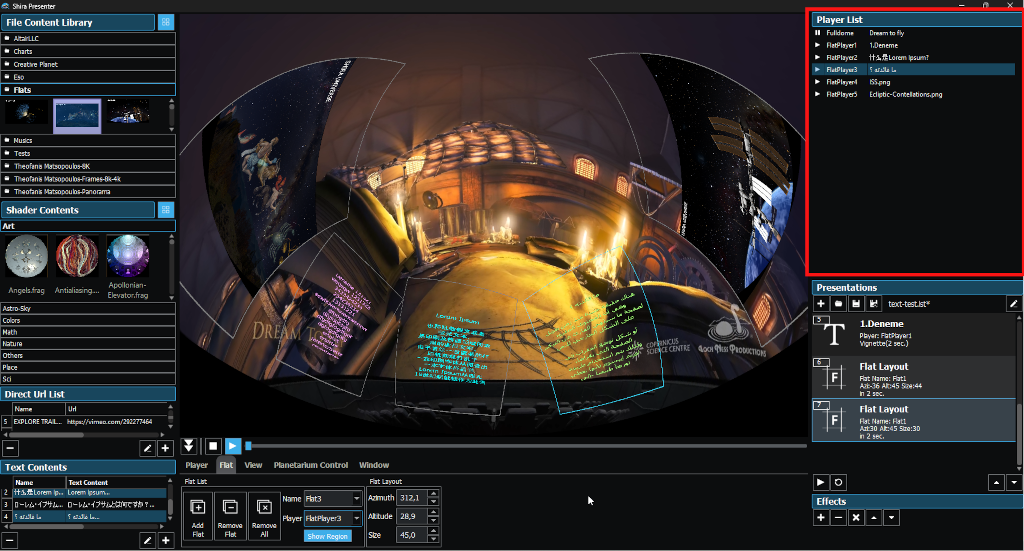Pause the Fulldome player in Player List
This screenshot has width=1024, height=551.
(x=818, y=33)
